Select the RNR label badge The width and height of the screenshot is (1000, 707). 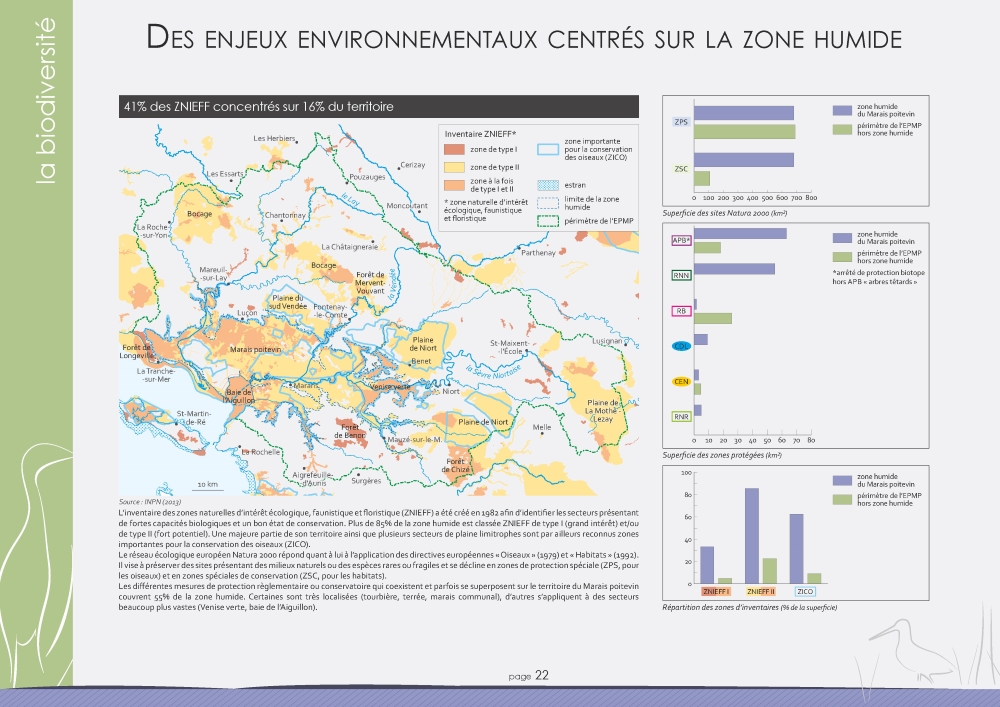point(681,416)
